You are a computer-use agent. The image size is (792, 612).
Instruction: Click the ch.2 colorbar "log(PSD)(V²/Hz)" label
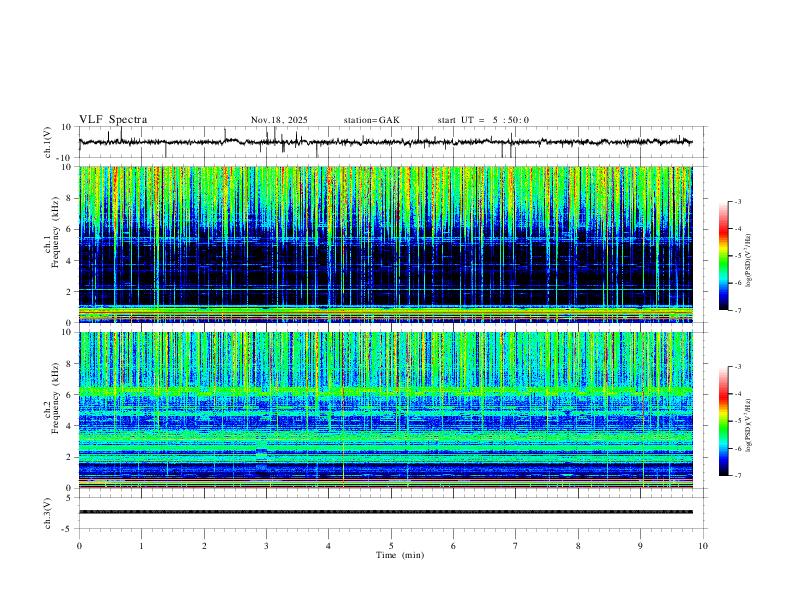[x=749, y=425]
